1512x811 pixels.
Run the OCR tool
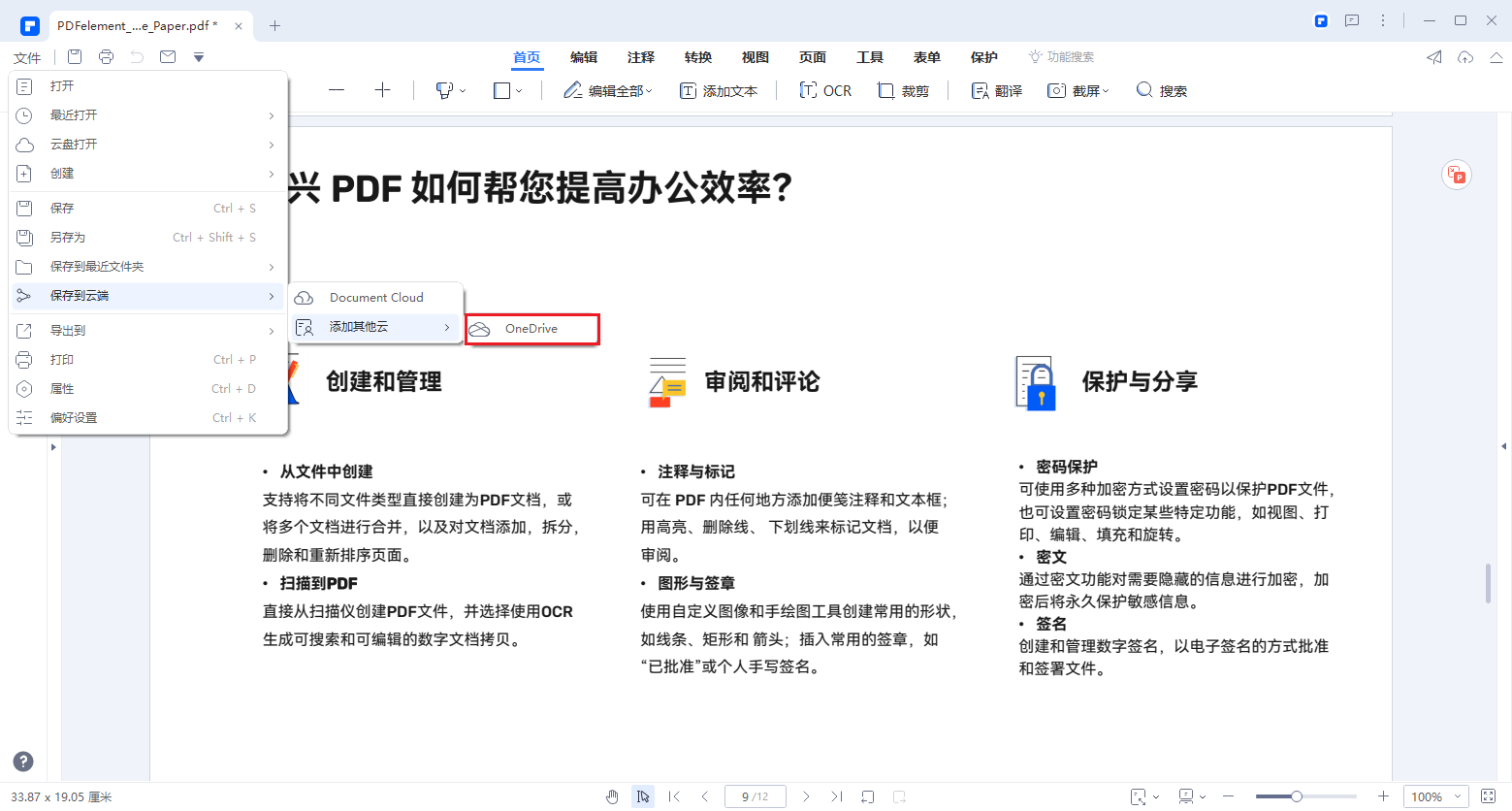click(825, 90)
